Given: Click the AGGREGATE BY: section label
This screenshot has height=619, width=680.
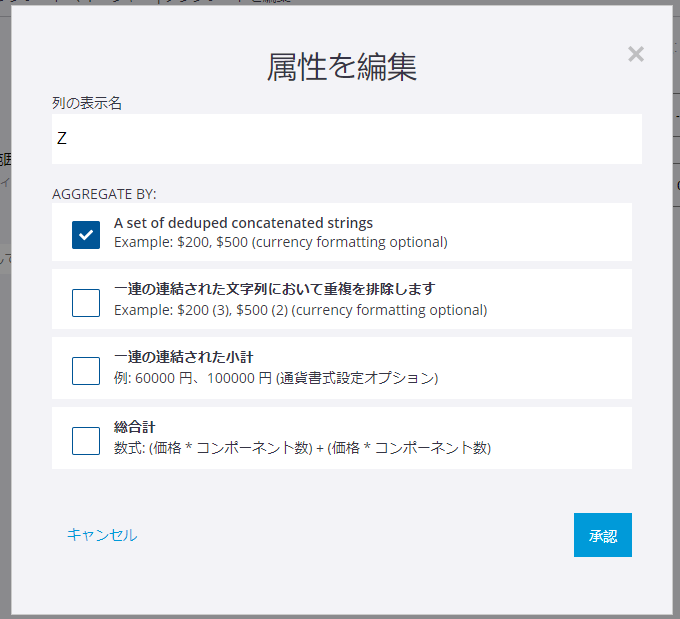Looking at the screenshot, I should [104, 193].
